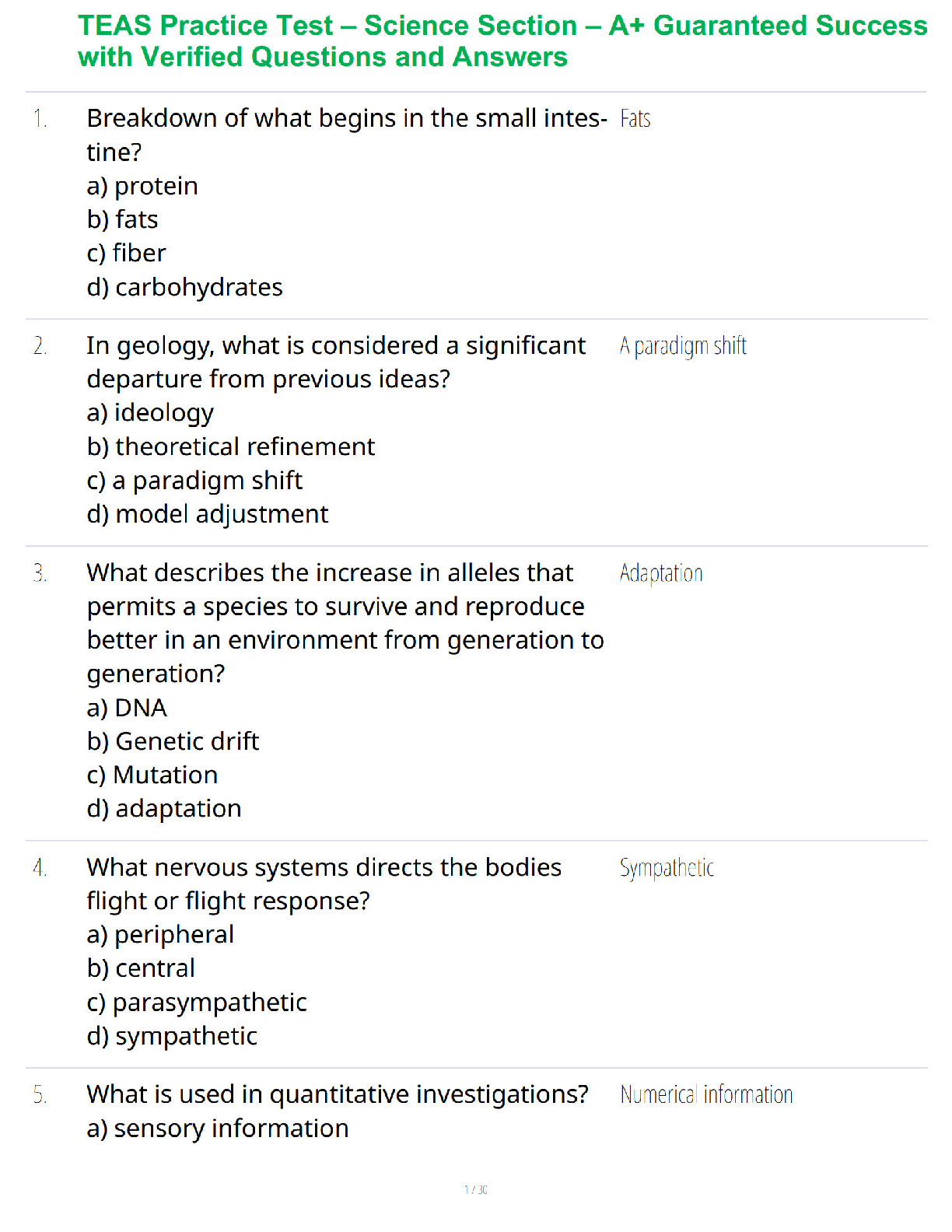Screen dimensions: 952x1232
Task: Click the green TEAS Practice Test title
Action: (x=502, y=41)
